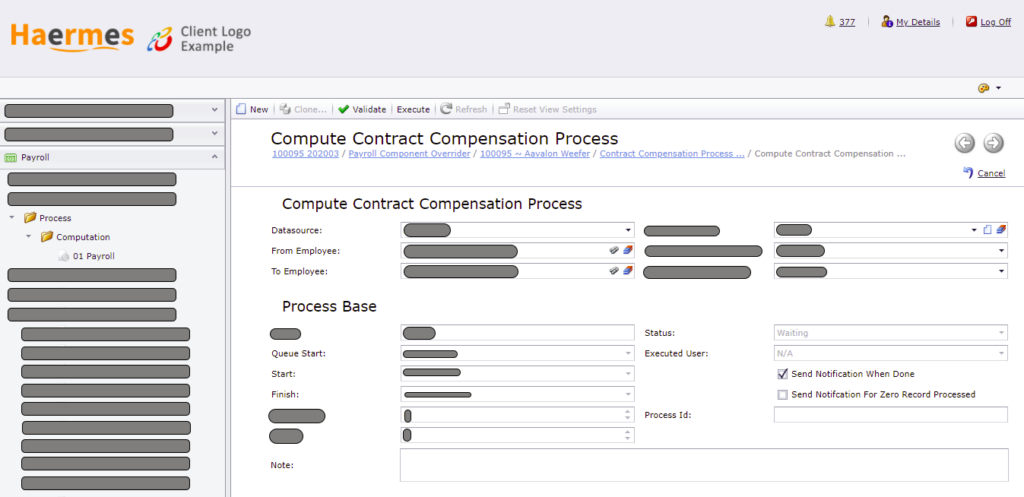Screen dimensions: 1024x497
Task: Click the Log Off link
Action: pyautogui.click(x=995, y=22)
